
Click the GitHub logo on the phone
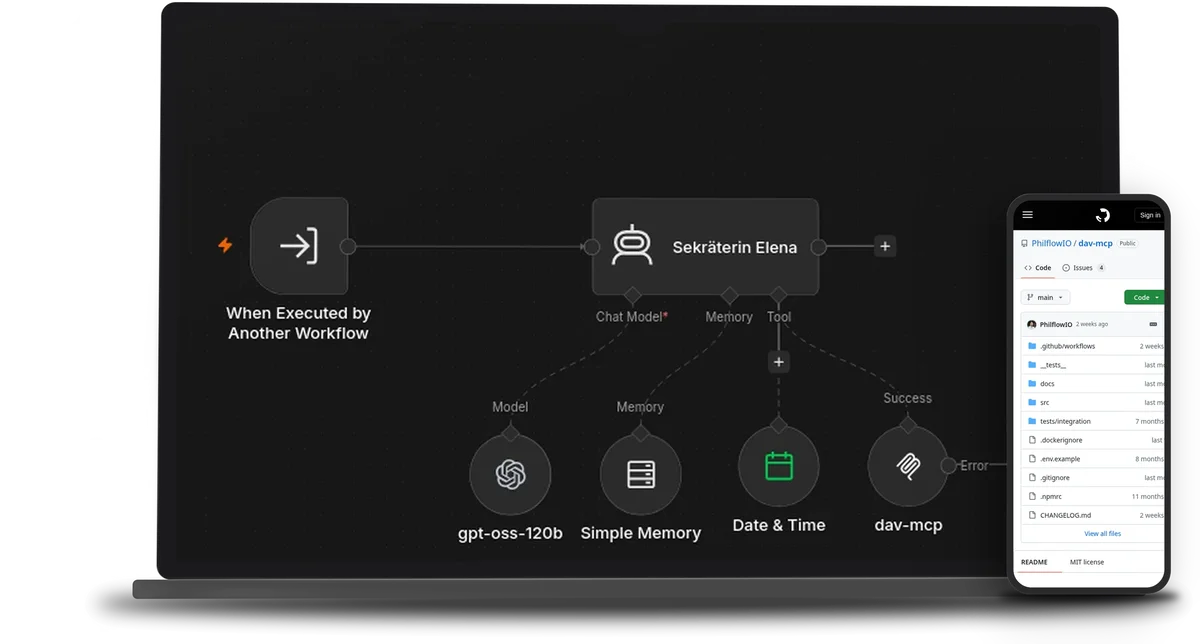[1103, 215]
